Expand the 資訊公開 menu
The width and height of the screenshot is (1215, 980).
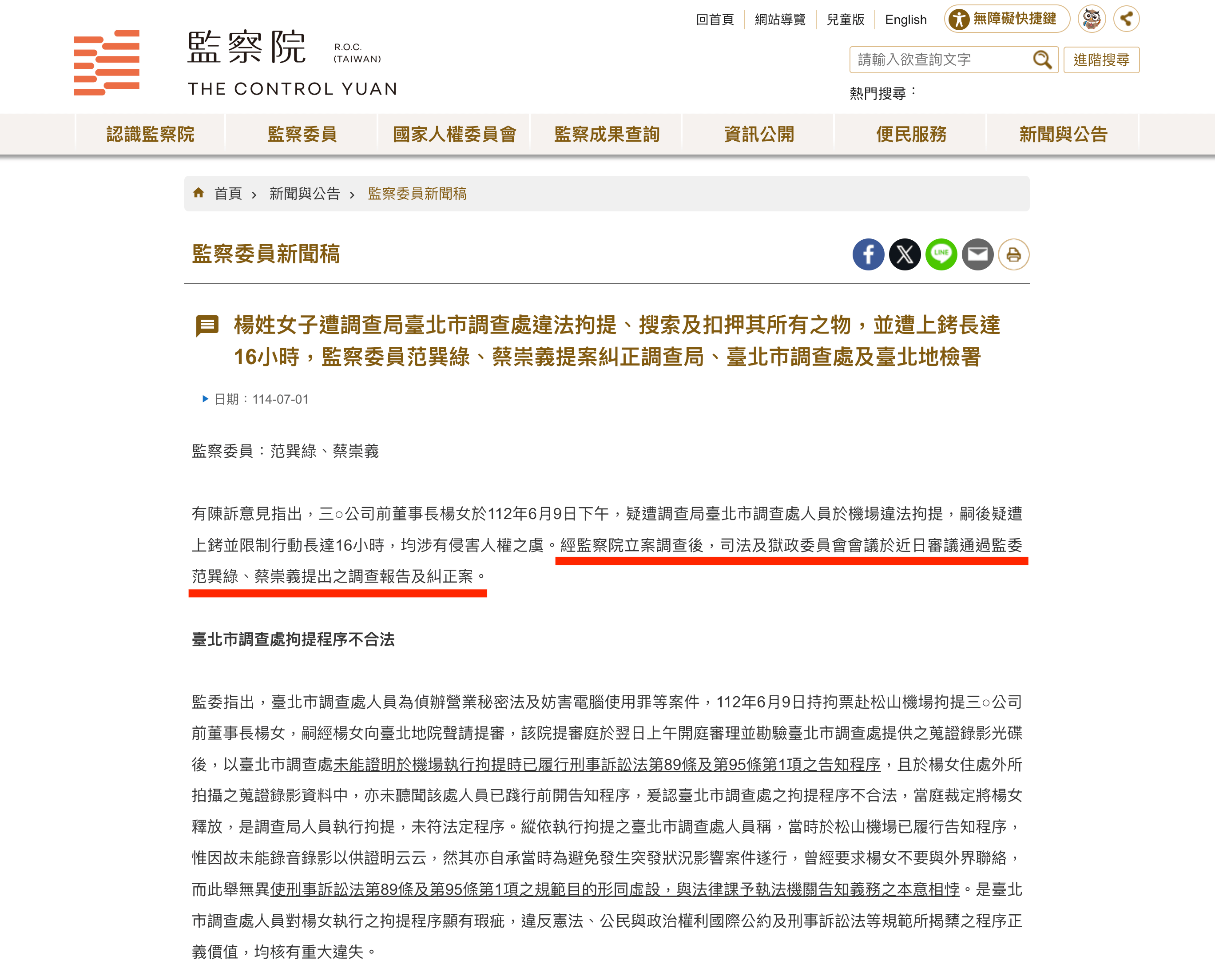(x=759, y=133)
